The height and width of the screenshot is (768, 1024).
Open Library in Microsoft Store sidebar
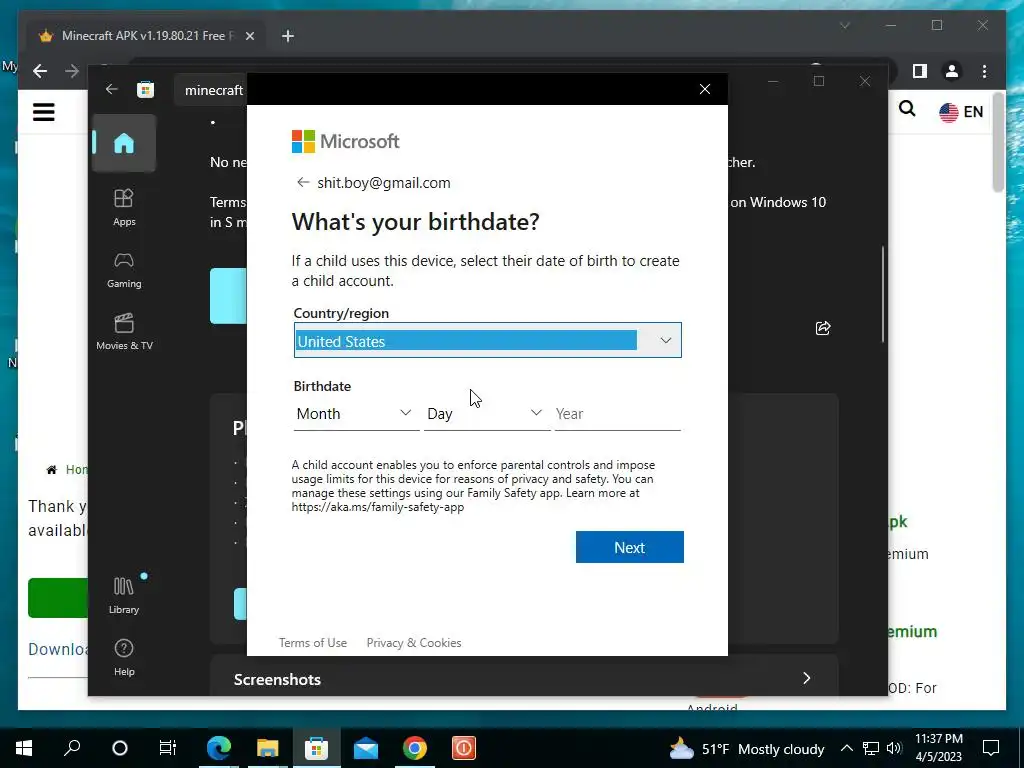point(123,596)
